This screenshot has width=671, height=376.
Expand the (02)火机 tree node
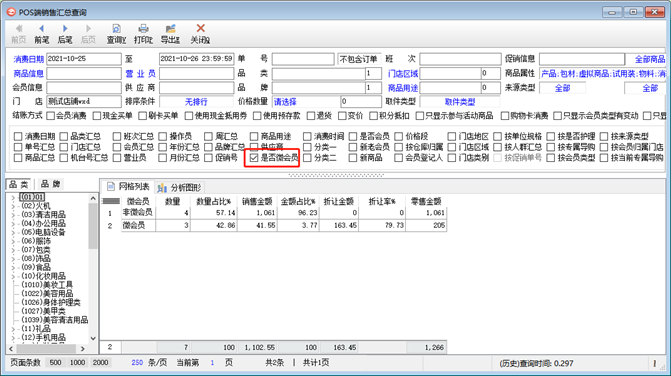point(13,206)
